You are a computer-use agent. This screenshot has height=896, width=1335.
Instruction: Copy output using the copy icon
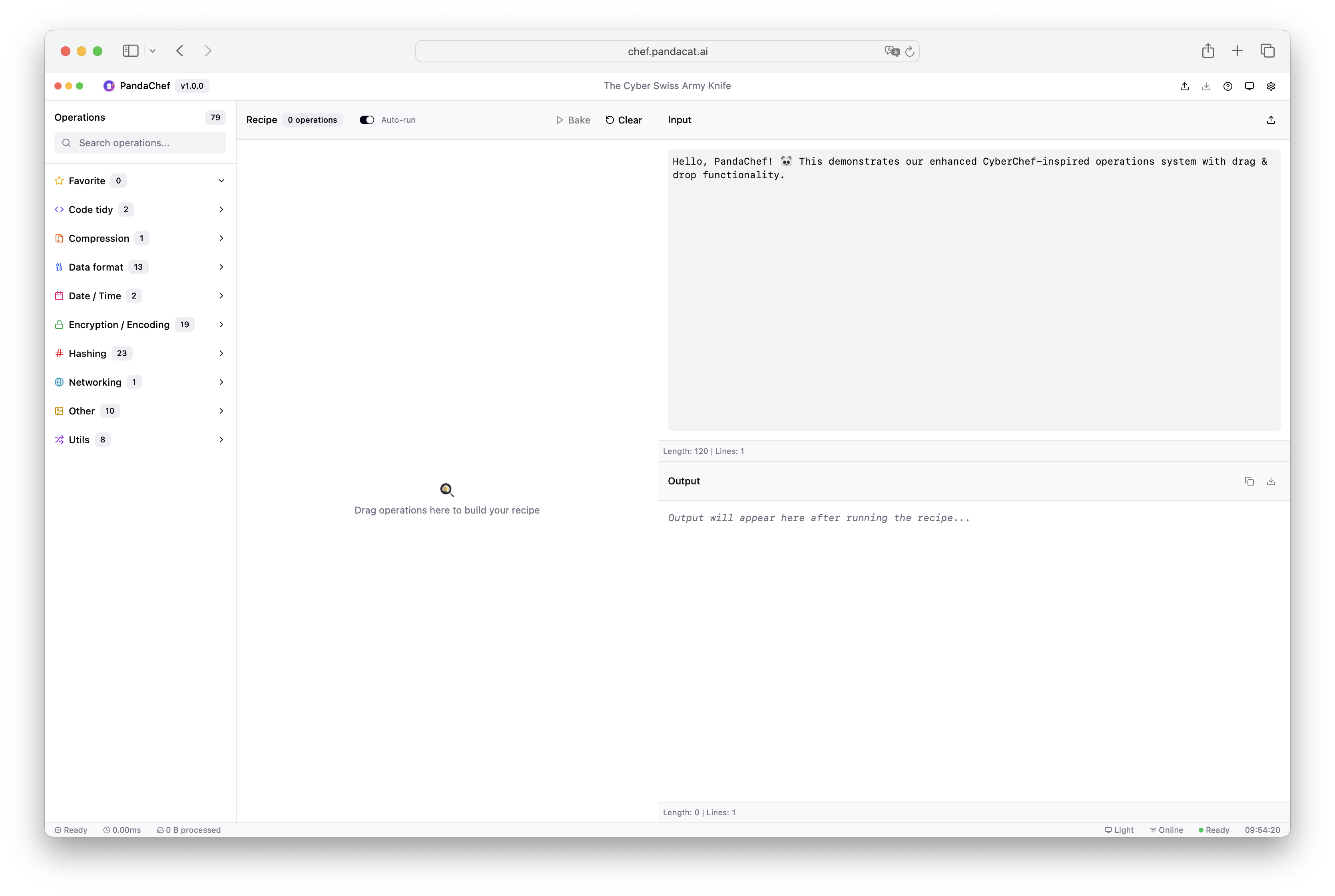1249,481
